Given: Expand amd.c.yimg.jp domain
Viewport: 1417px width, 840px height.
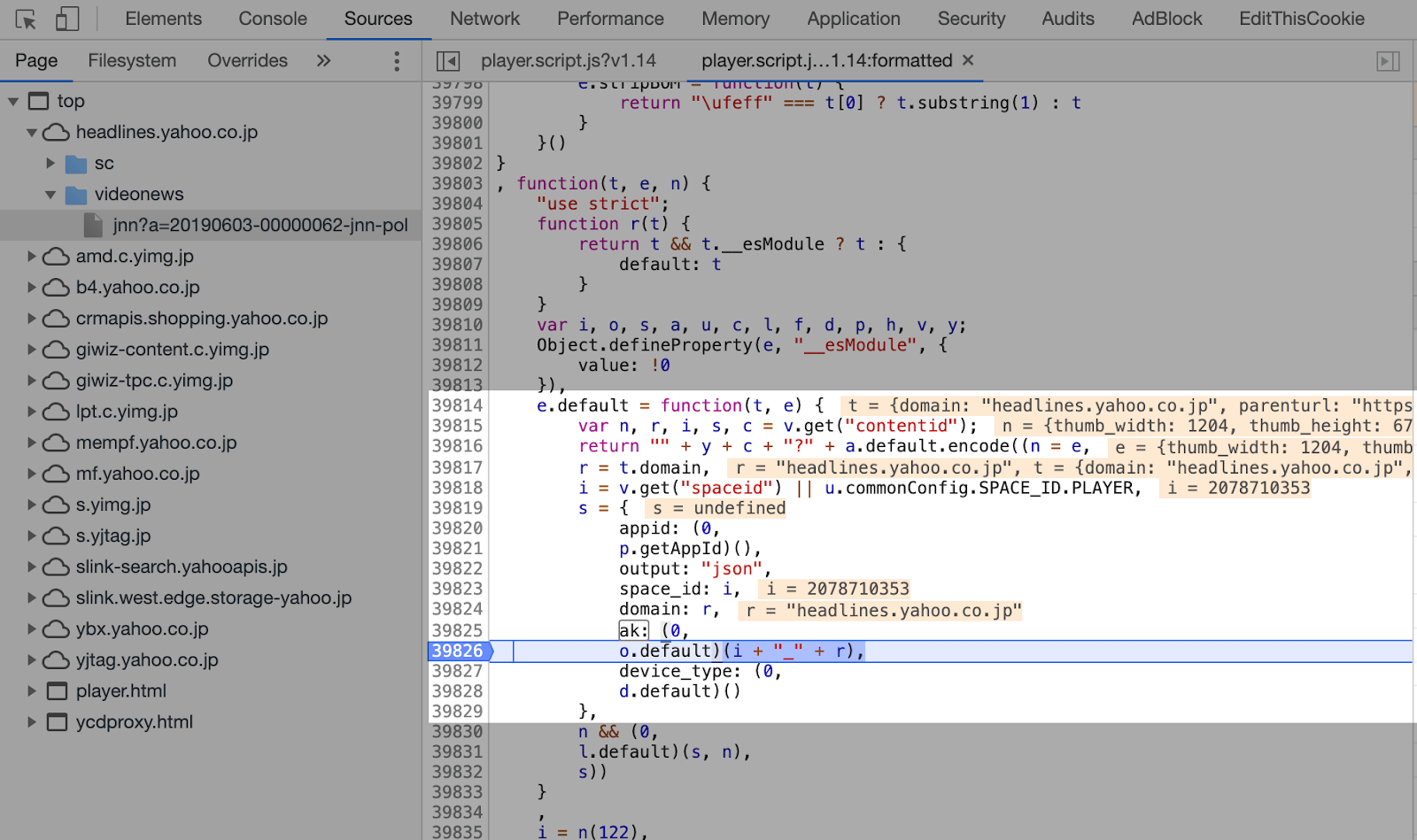Looking at the screenshot, I should (32, 256).
